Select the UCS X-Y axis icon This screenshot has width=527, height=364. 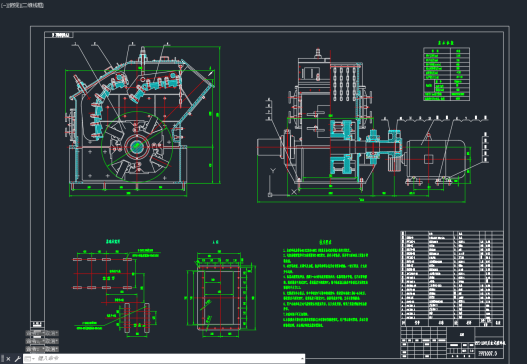(x=282, y=182)
